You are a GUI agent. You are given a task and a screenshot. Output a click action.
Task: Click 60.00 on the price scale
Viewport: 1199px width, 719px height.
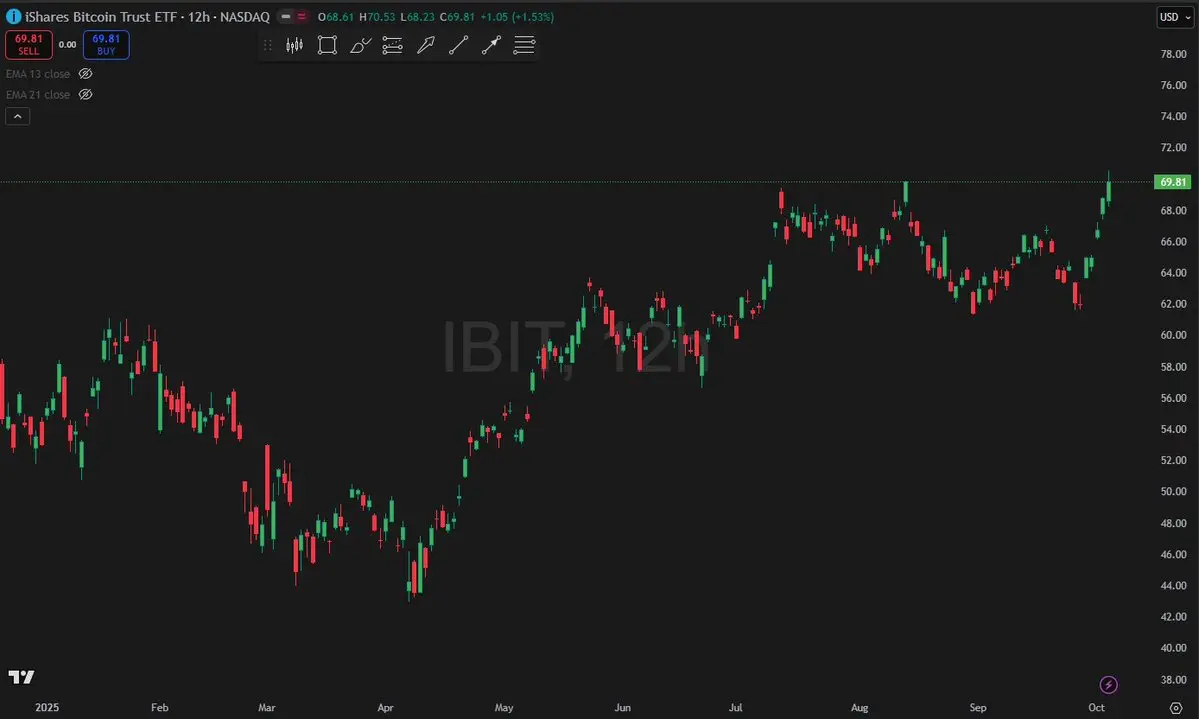coord(1173,334)
